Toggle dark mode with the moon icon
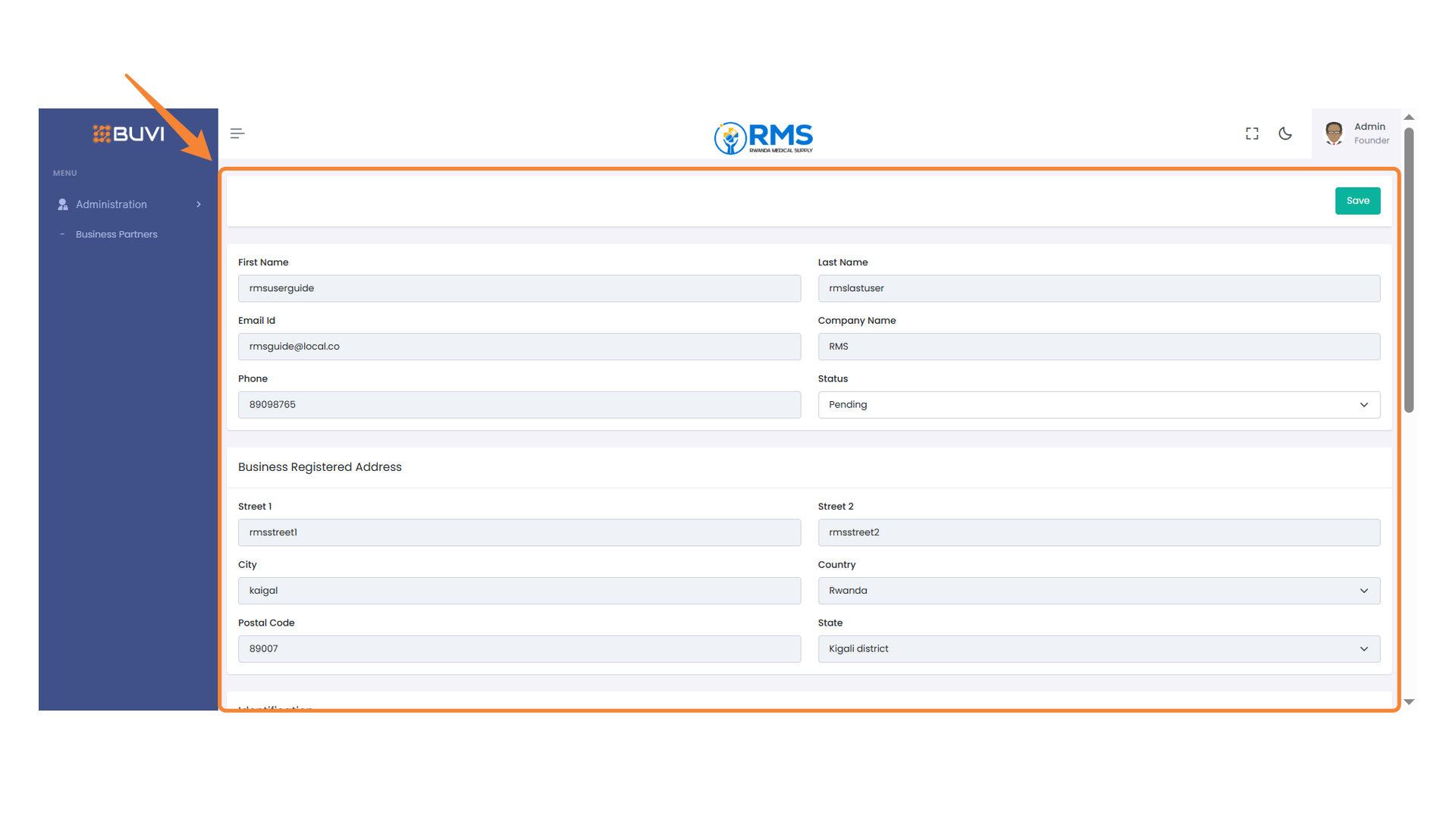Screen dimensions: 1456x819 coord(1285,133)
